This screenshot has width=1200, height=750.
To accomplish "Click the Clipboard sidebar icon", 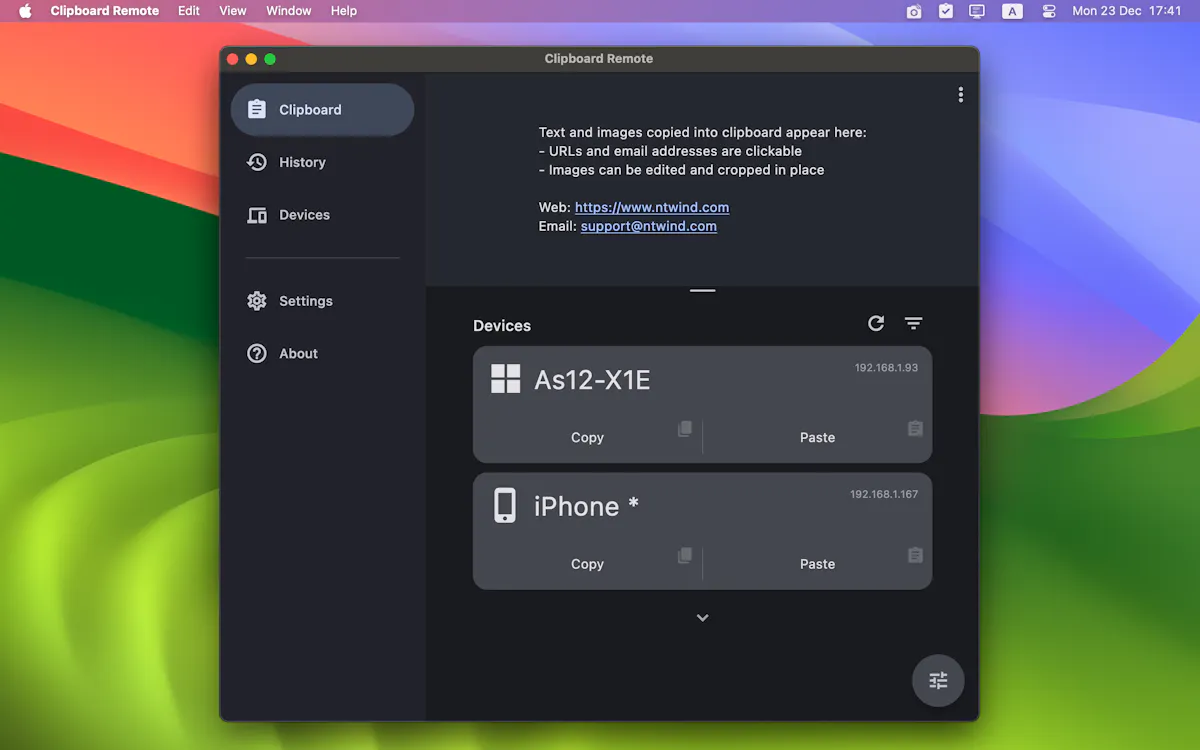I will (x=257, y=110).
